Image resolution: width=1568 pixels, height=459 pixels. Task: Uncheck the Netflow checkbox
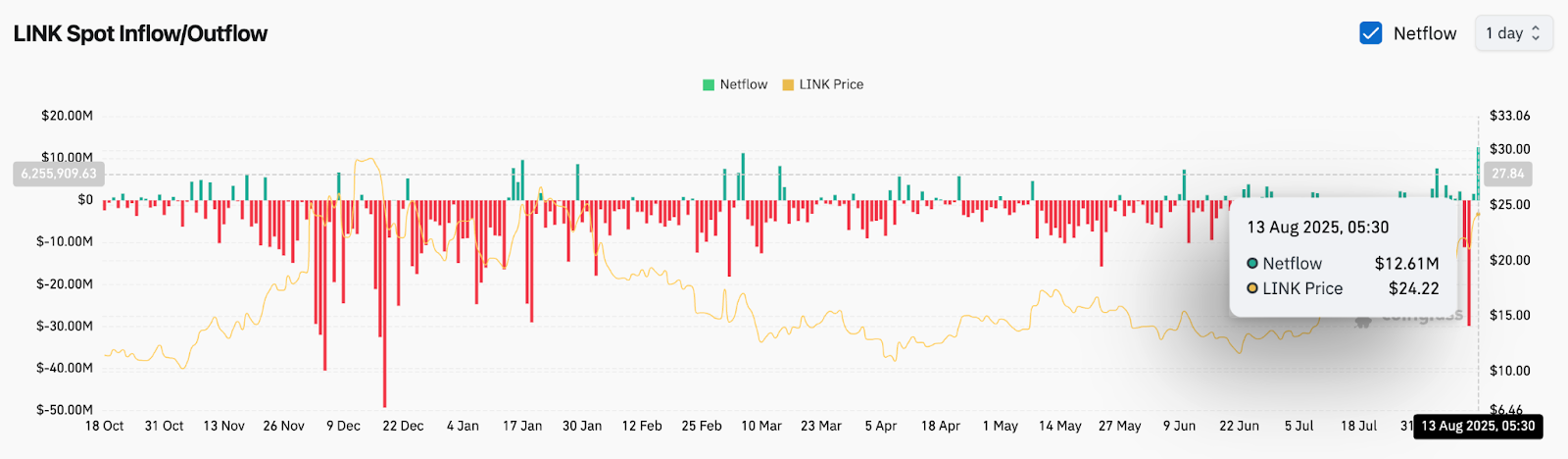point(1371,33)
